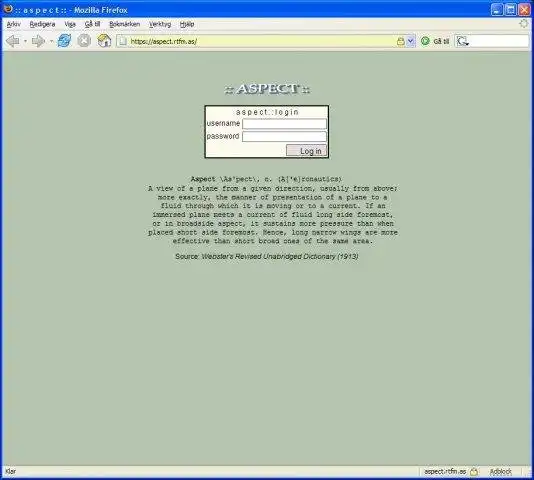
Task: Open the Forward history dropdown arrow
Action: [x=51, y=41]
